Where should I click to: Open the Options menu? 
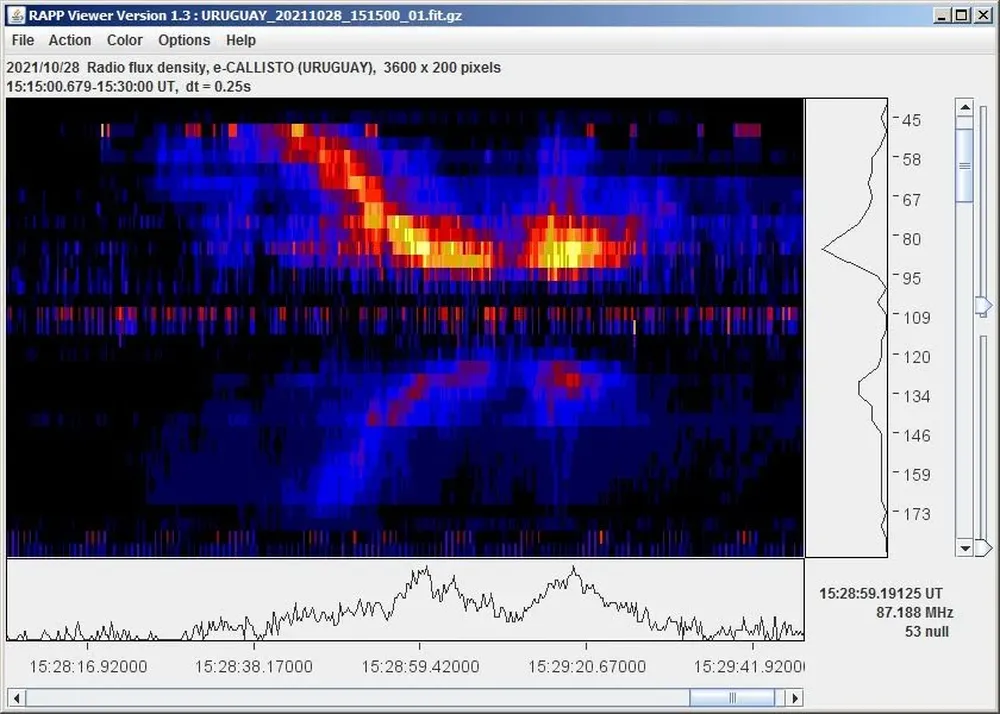(x=184, y=40)
